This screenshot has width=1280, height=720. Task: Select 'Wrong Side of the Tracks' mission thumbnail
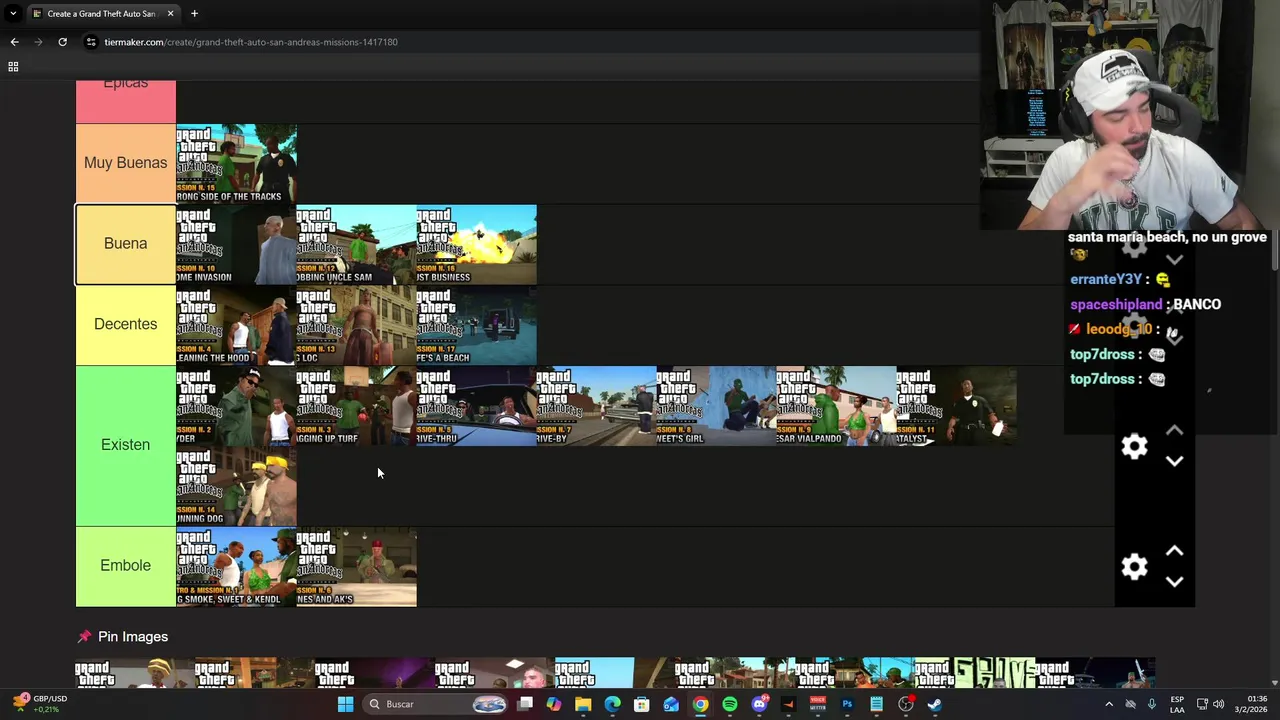[x=236, y=164]
